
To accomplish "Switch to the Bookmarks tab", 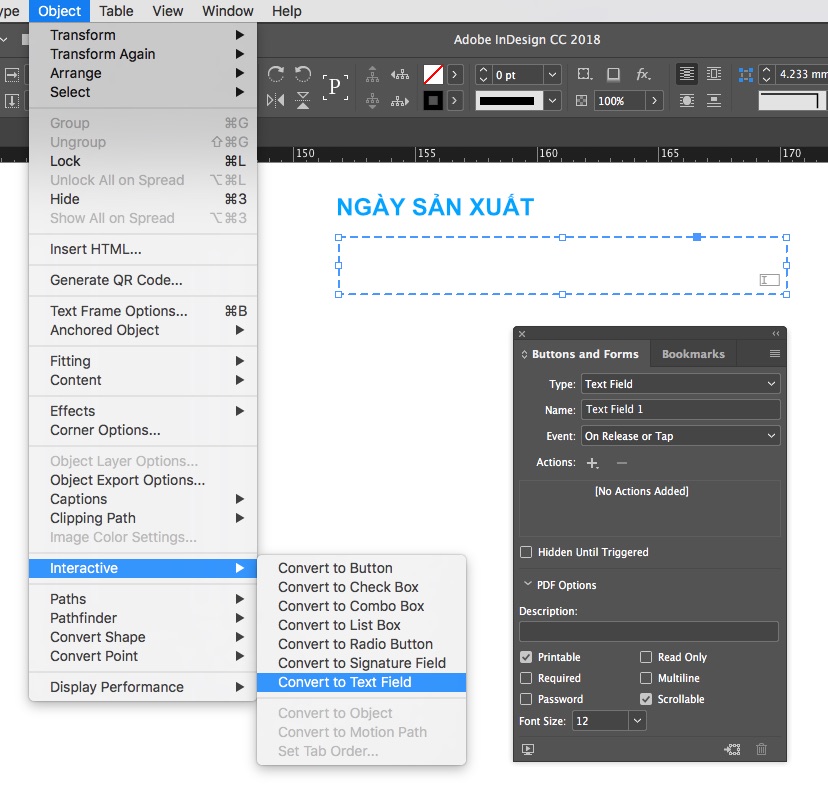I will [692, 354].
